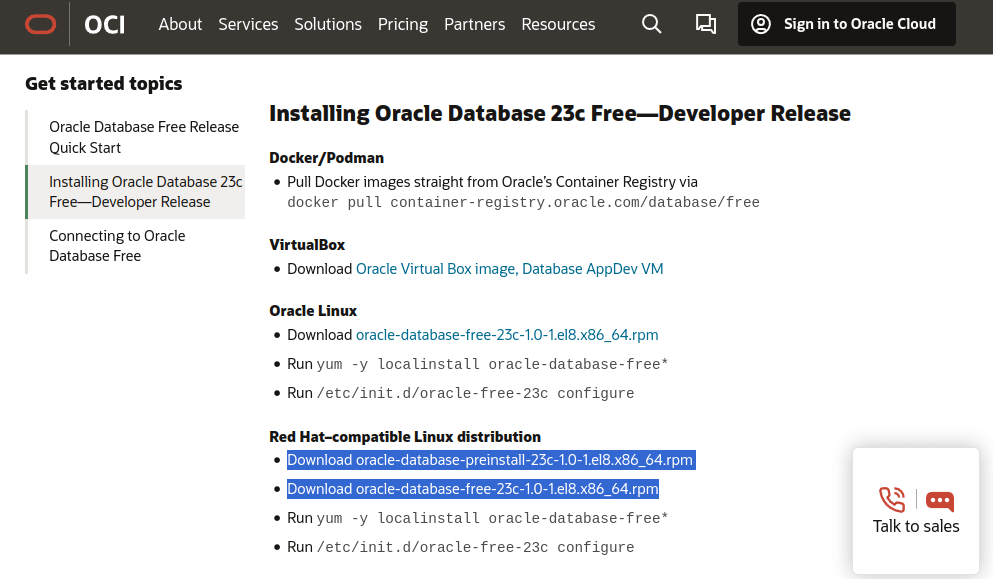Click the Red Hat–compatible Linux distribution heading
The height and width of the screenshot is (579, 993).
click(x=405, y=436)
